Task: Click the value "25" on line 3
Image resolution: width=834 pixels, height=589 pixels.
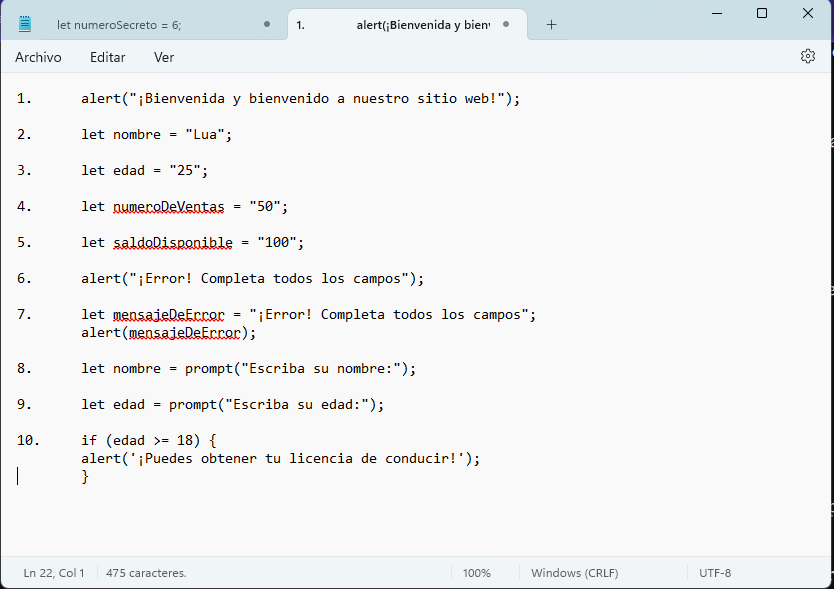Action: [x=185, y=170]
